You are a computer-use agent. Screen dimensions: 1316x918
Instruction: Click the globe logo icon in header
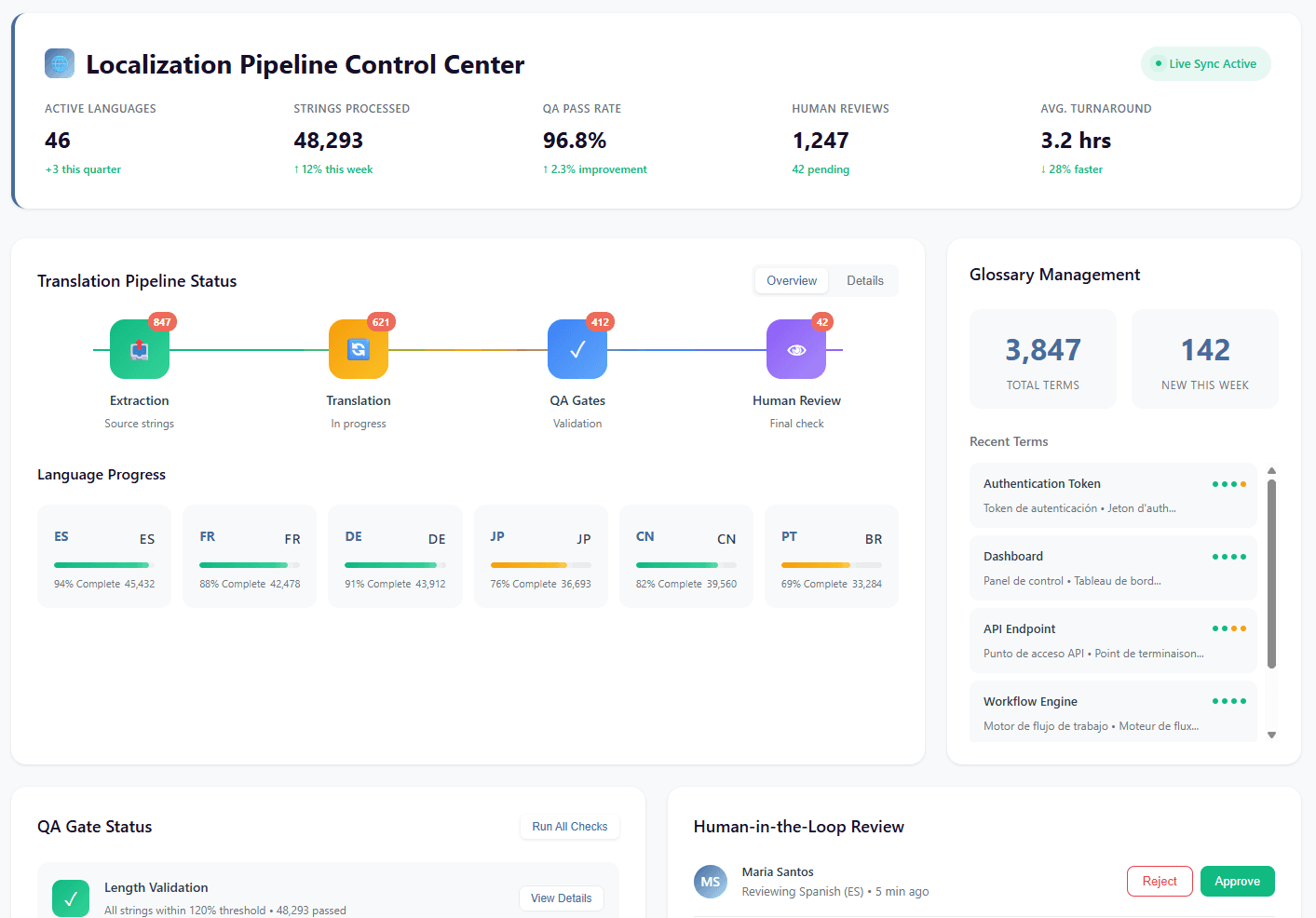coord(60,63)
